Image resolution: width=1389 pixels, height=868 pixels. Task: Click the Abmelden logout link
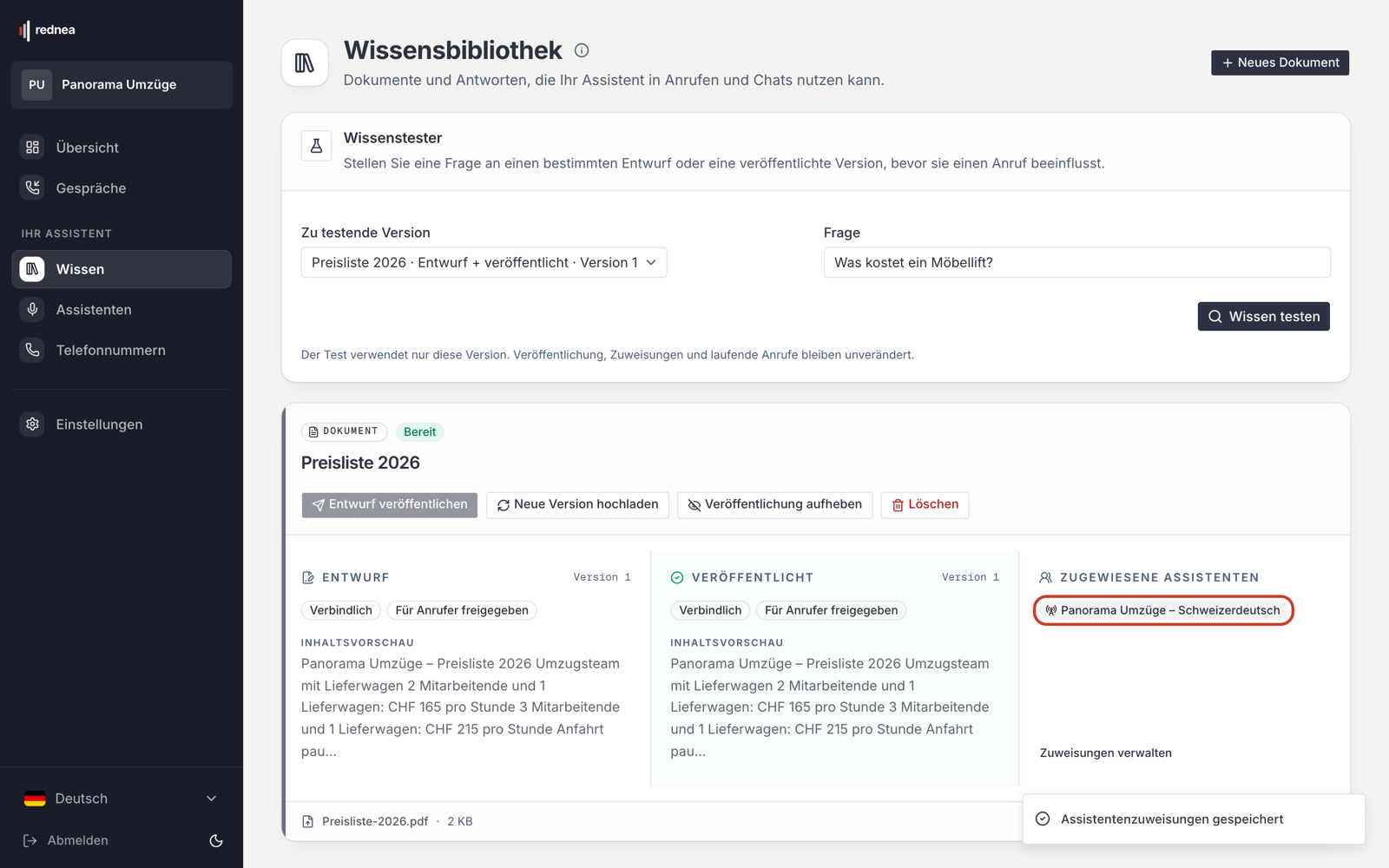click(66, 840)
